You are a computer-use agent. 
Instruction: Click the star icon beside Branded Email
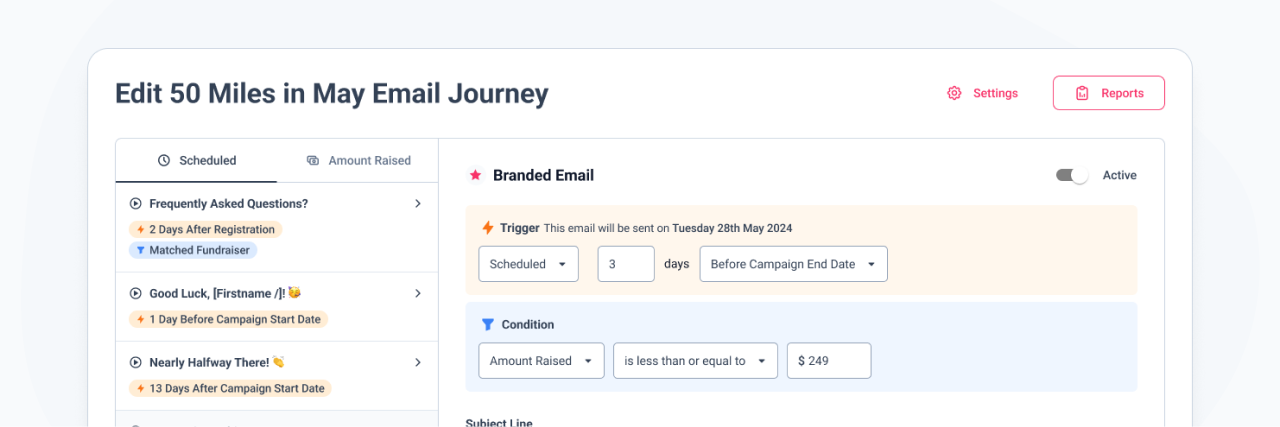point(475,175)
